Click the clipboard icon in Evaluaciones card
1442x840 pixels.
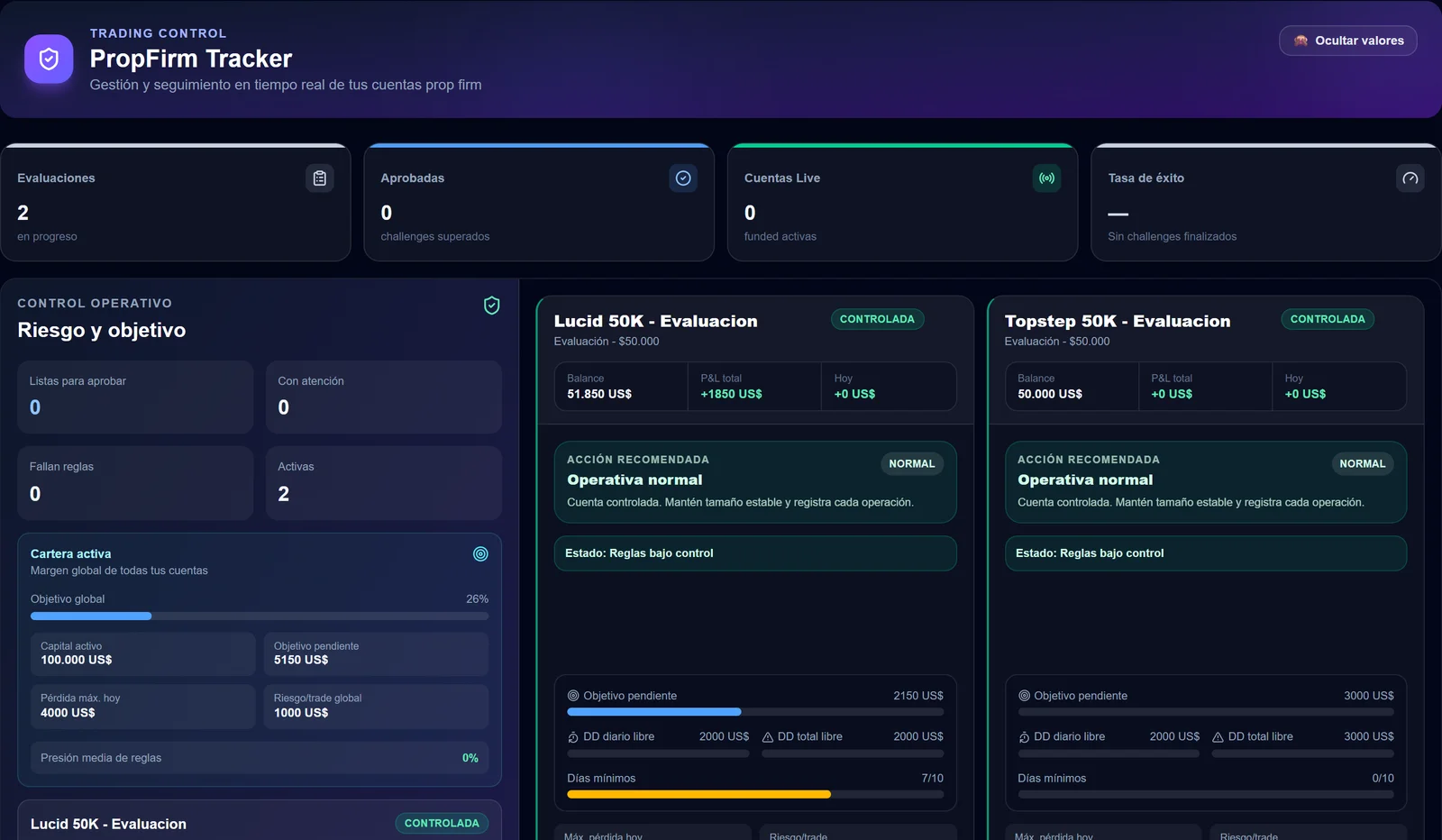click(x=320, y=178)
